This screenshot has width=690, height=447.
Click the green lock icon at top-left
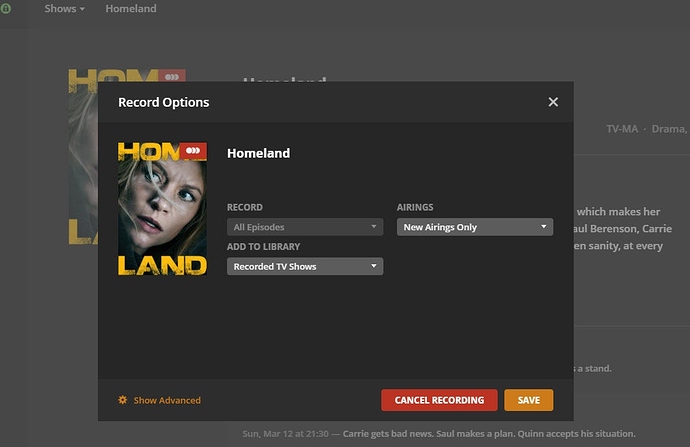[x=6, y=8]
